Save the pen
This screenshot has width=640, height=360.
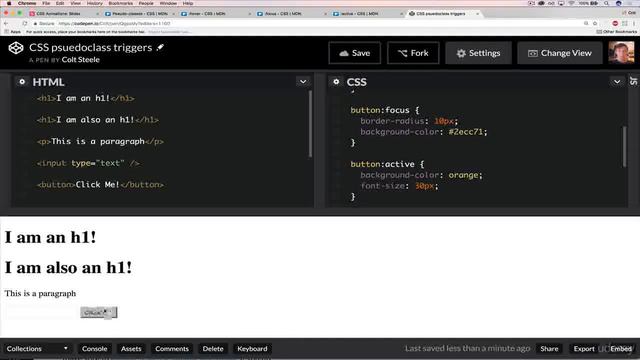pyautogui.click(x=355, y=53)
